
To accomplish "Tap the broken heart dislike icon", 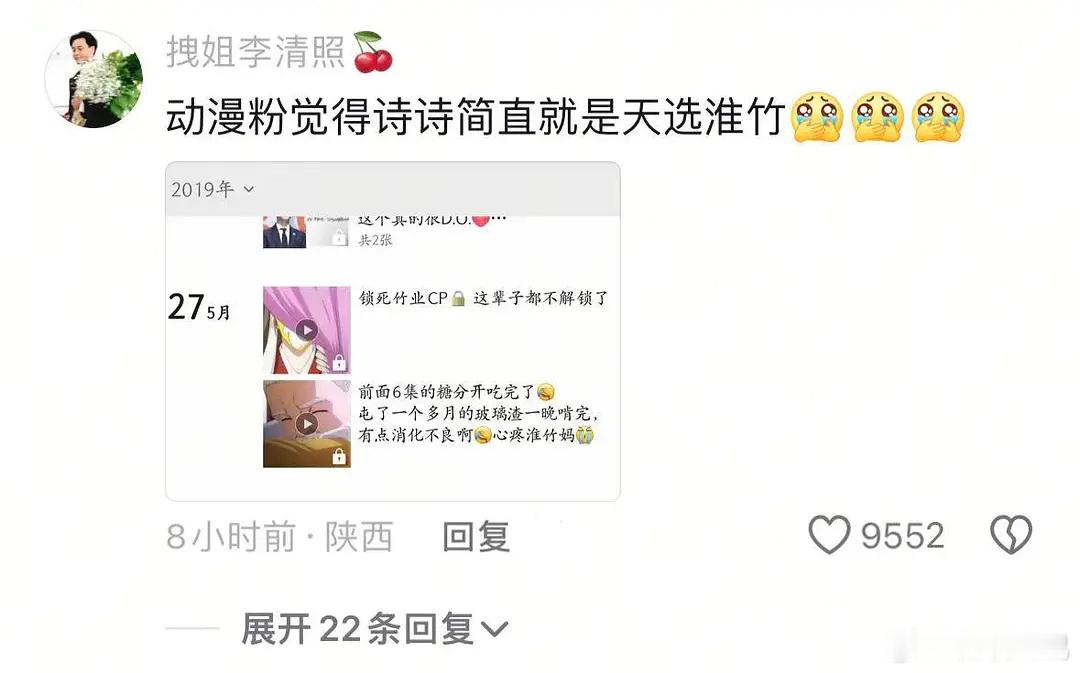I will pyautogui.click(x=1010, y=535).
